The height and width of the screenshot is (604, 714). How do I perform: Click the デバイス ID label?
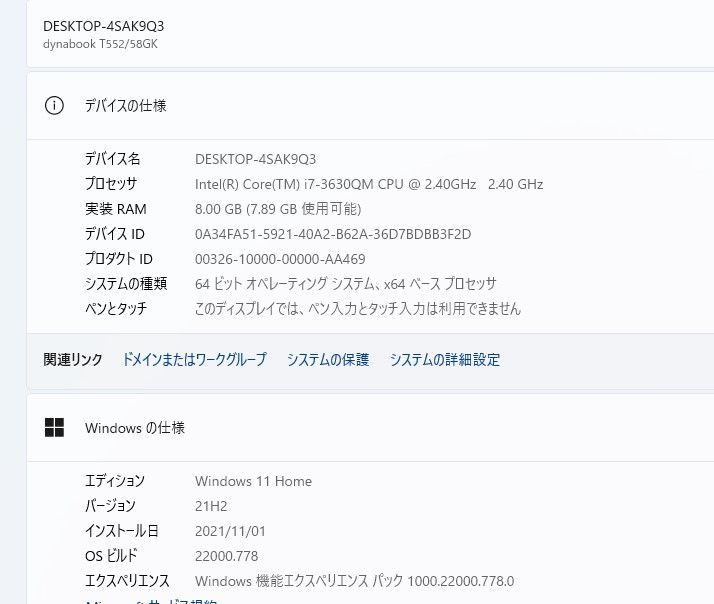coord(115,234)
